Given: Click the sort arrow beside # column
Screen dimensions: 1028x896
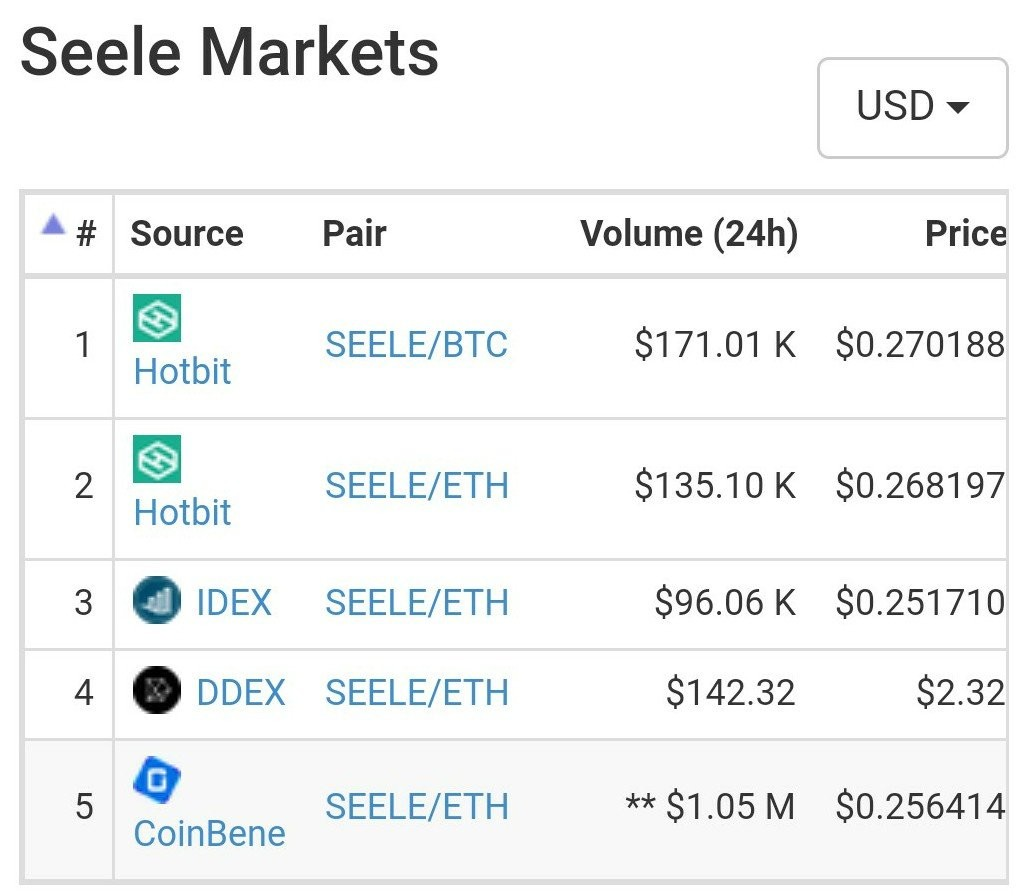Looking at the screenshot, I should click(x=53, y=225).
